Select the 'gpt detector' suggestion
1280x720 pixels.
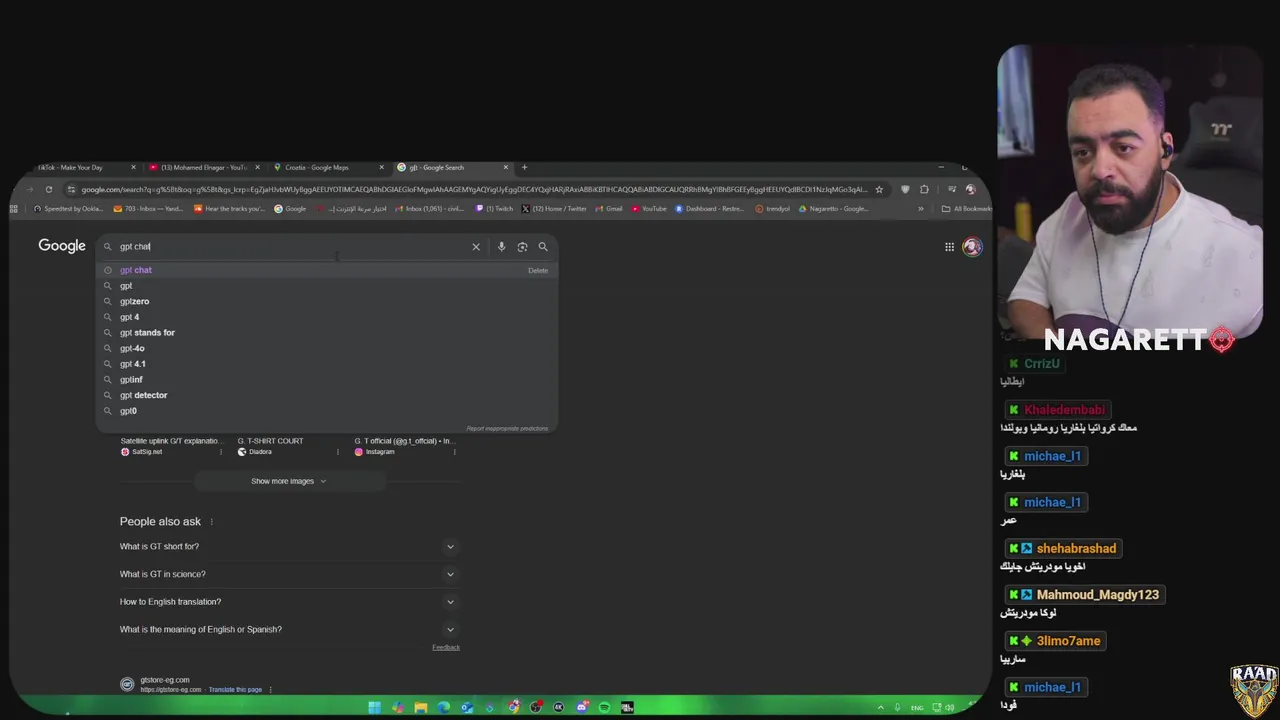click(x=326, y=395)
